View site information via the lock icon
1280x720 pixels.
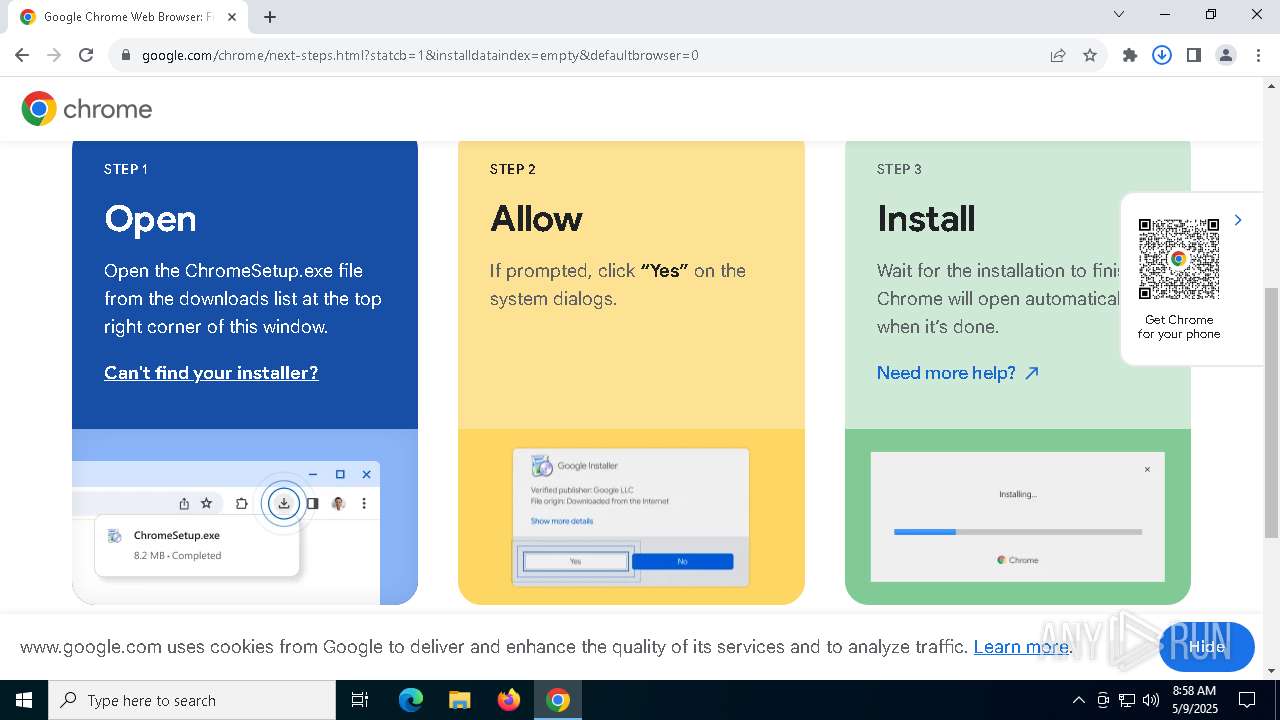coord(126,55)
